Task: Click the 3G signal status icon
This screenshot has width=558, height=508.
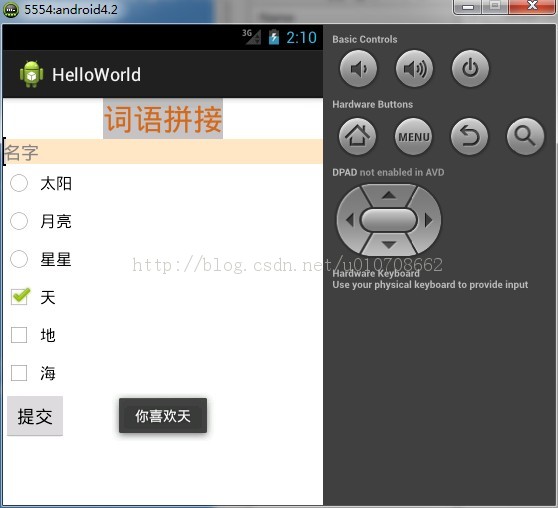Action: (252, 37)
